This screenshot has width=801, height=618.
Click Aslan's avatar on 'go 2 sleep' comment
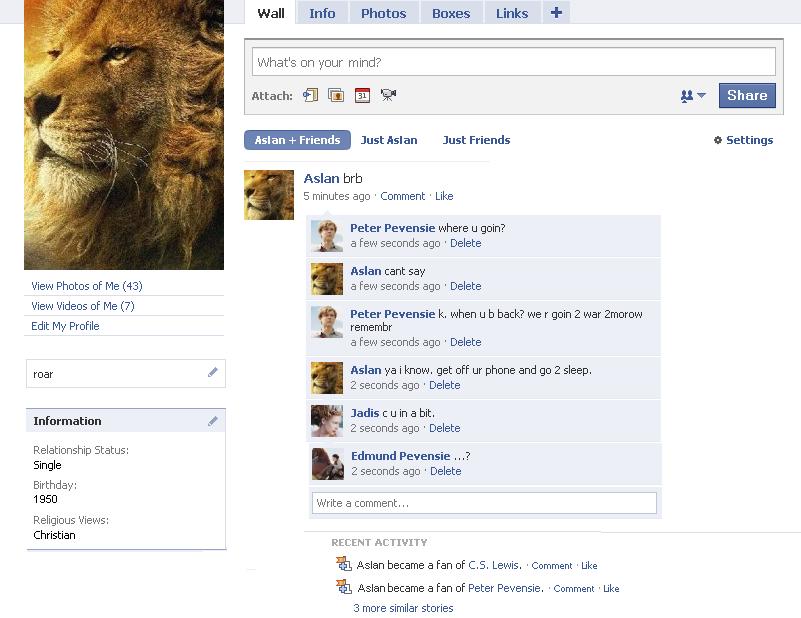pos(327,378)
